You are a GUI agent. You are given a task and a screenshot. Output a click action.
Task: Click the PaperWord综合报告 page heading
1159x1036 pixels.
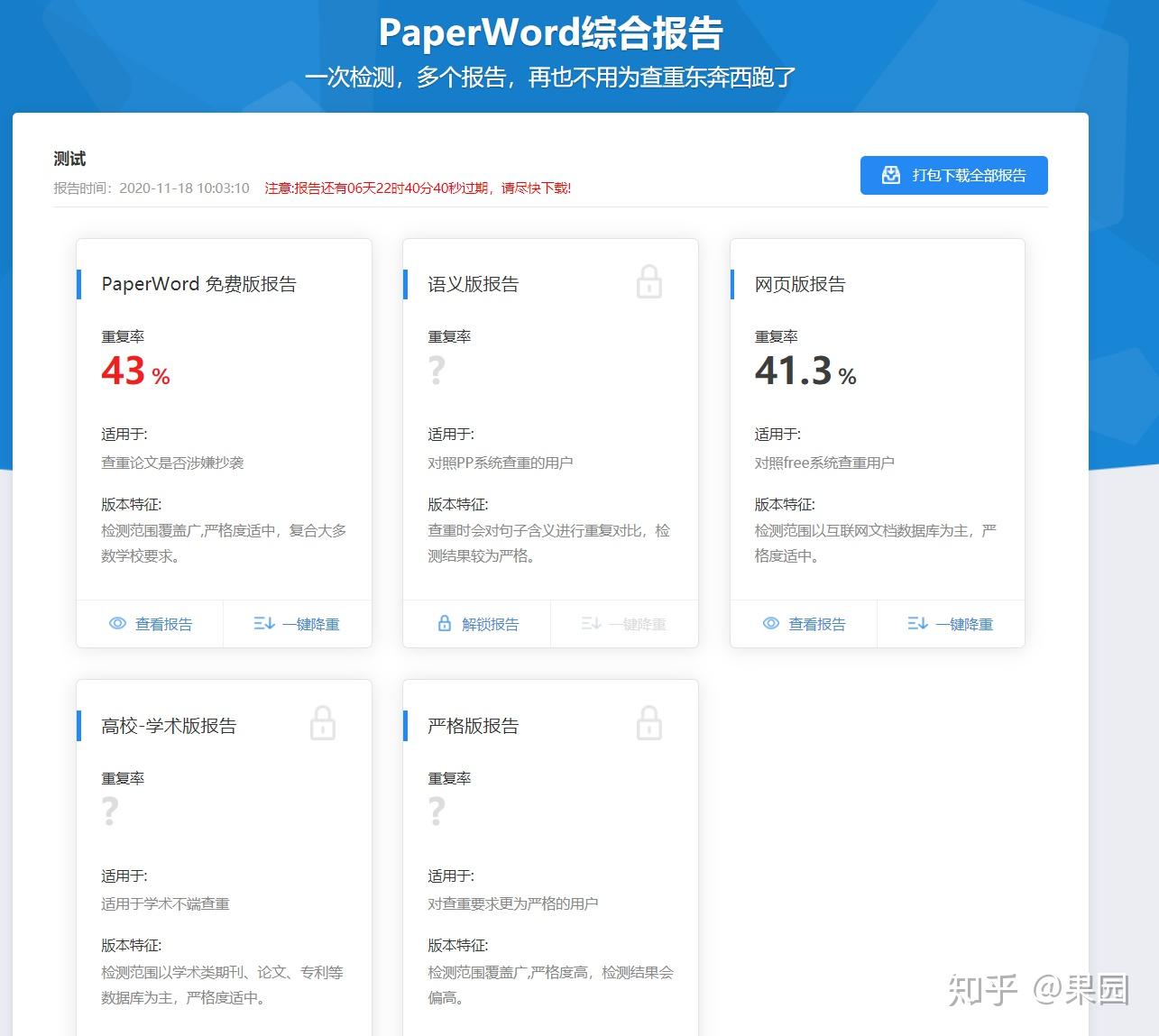coord(551,32)
